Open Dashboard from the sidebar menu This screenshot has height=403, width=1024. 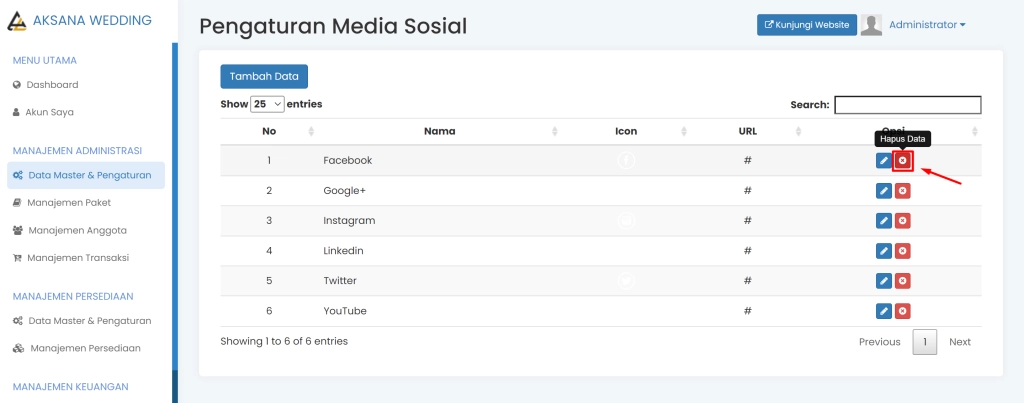[52, 85]
